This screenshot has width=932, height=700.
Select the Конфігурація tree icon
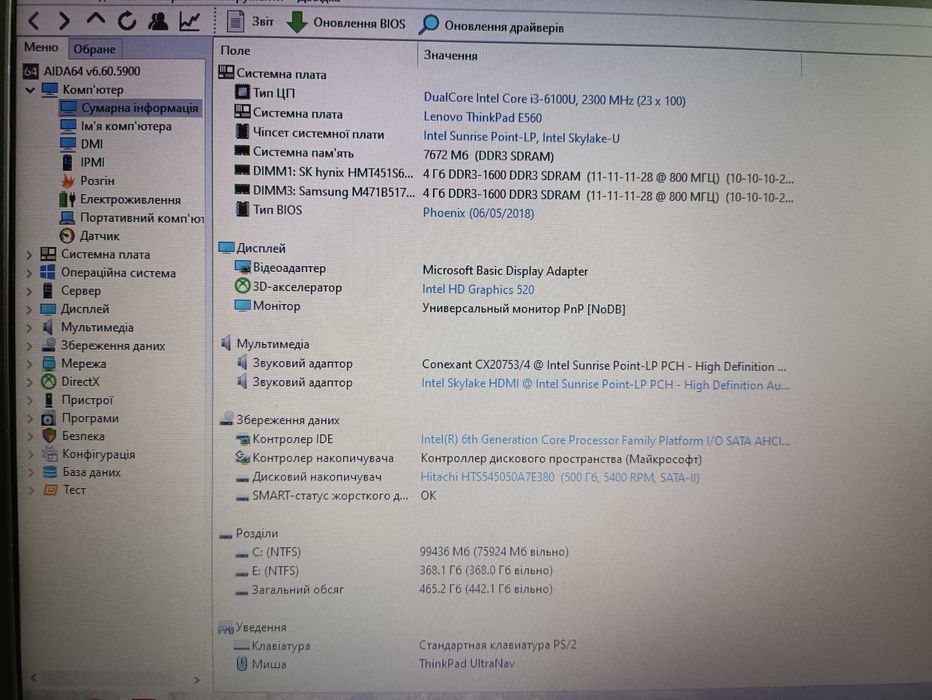(49, 454)
